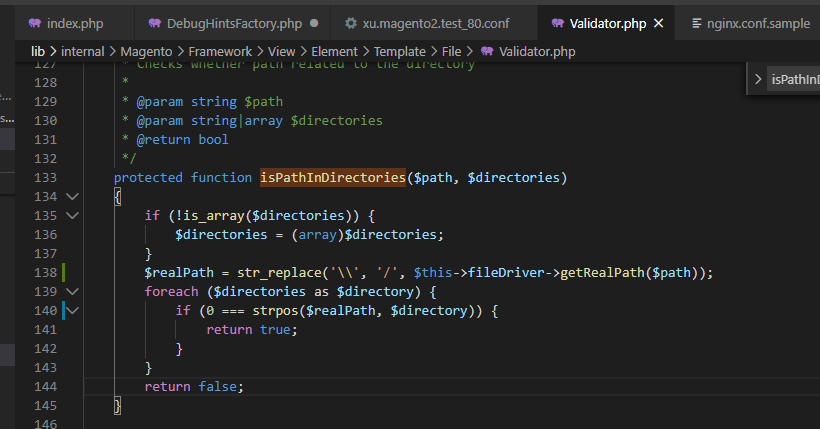Select the Template breadcrumb folder
This screenshot has height=429, width=820.
[x=402, y=50]
